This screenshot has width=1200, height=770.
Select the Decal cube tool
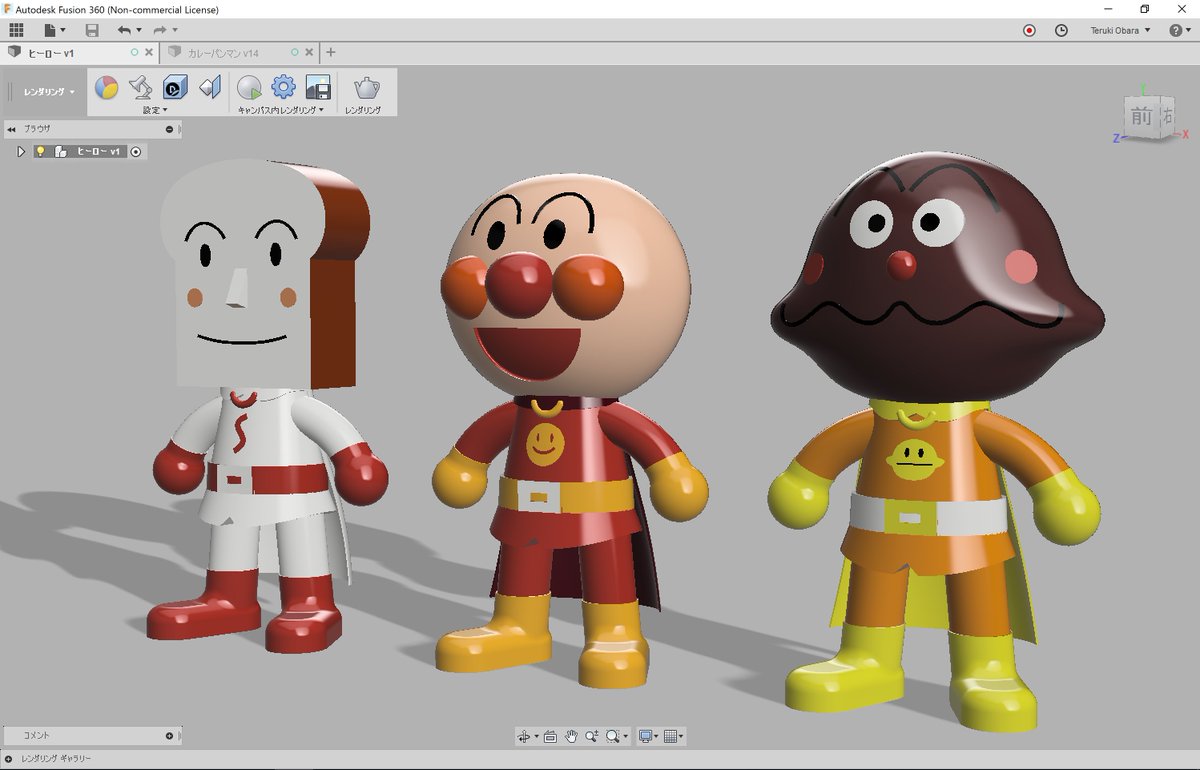[175, 88]
